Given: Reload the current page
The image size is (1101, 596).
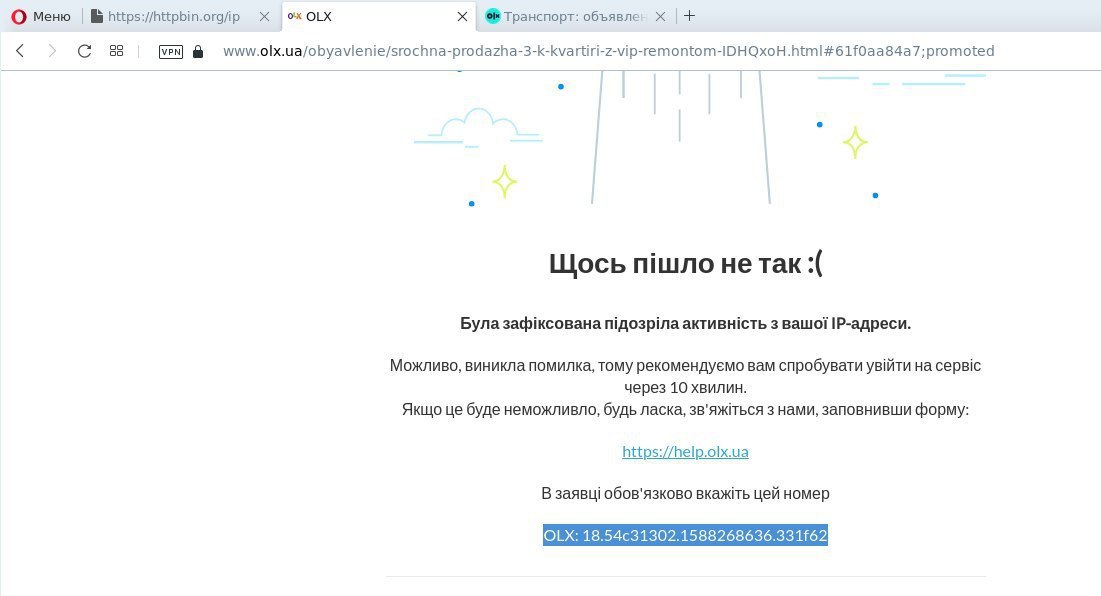Looking at the screenshot, I should tap(84, 51).
